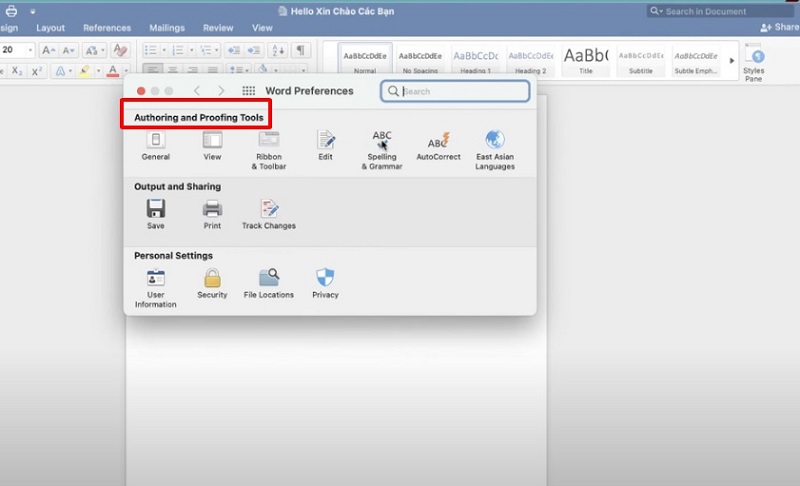The width and height of the screenshot is (800, 486).
Task: Open Save preferences
Action: (x=156, y=214)
